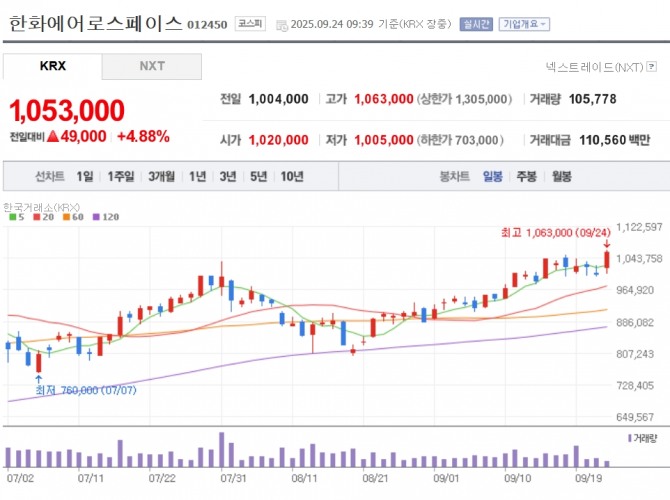Select the 10년 line chart period

pyautogui.click(x=292, y=176)
